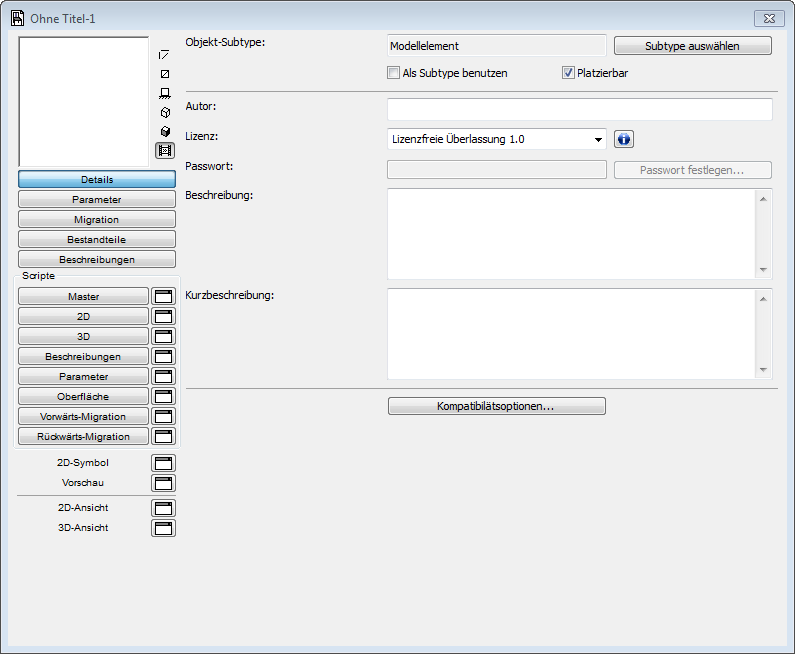Click into the Beschreibung text area
This screenshot has height=654, width=795.
click(571, 234)
